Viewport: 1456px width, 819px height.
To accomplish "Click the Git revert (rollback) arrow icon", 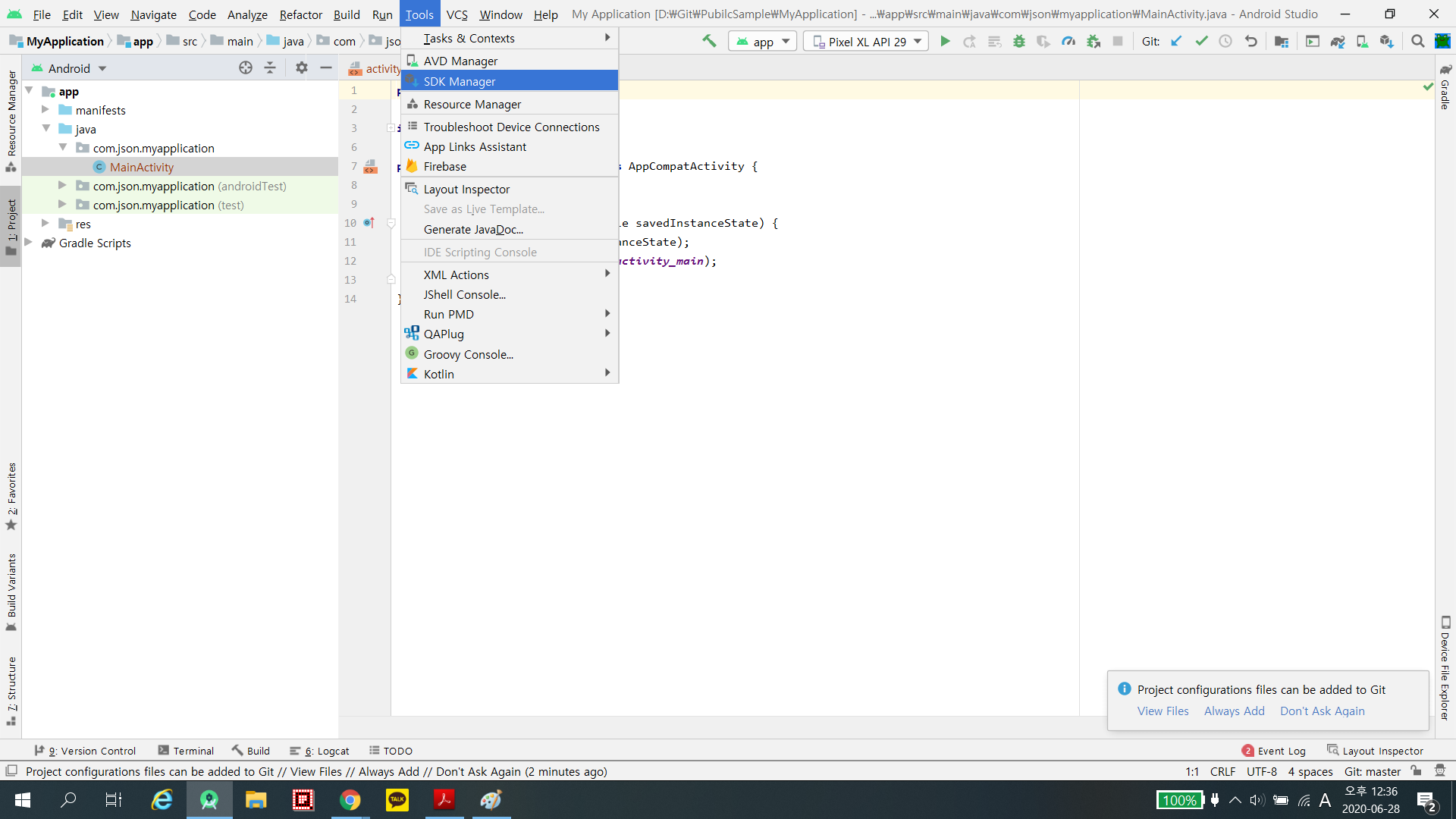I will pyautogui.click(x=1251, y=41).
